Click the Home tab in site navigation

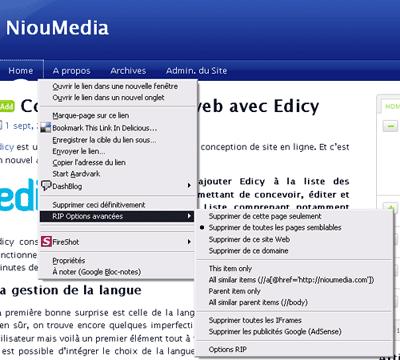(21, 70)
